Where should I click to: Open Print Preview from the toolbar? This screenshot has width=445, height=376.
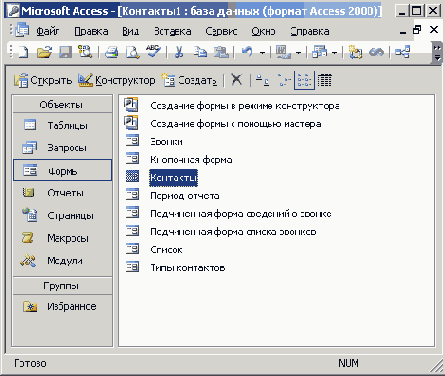(x=132, y=52)
